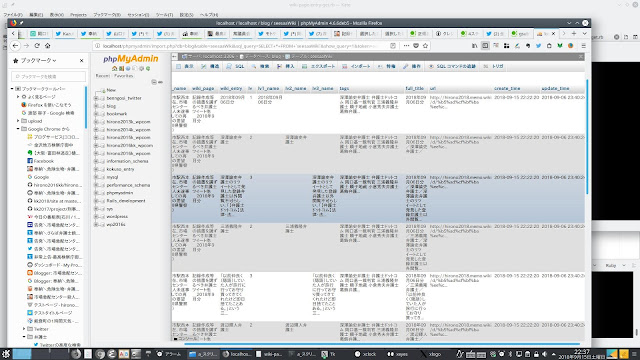Open the SQL tab
The width and height of the screenshot is (640, 360).
click(x=236, y=66)
